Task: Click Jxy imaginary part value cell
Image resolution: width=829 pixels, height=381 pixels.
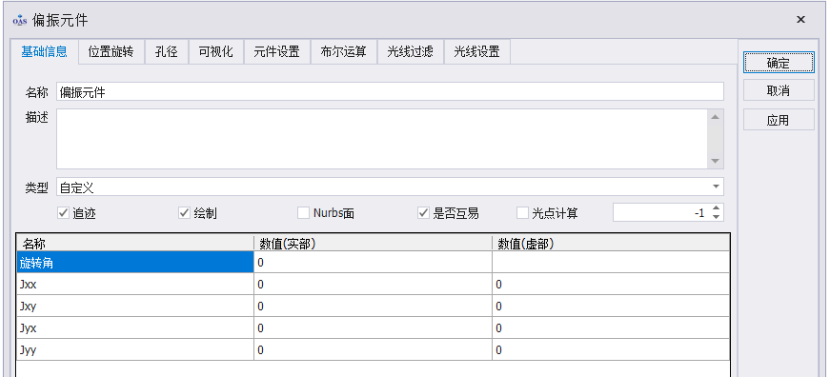Action: pos(611,306)
